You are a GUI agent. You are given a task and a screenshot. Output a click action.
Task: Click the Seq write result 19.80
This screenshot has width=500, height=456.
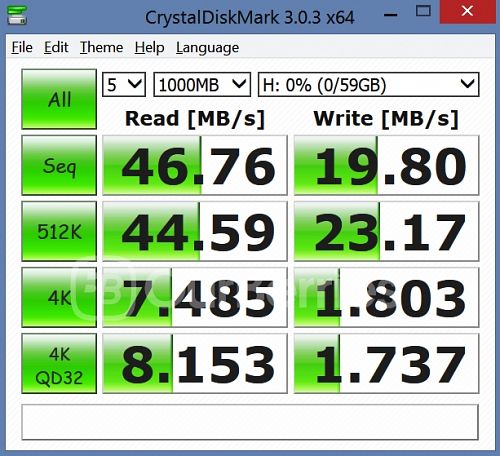386,165
